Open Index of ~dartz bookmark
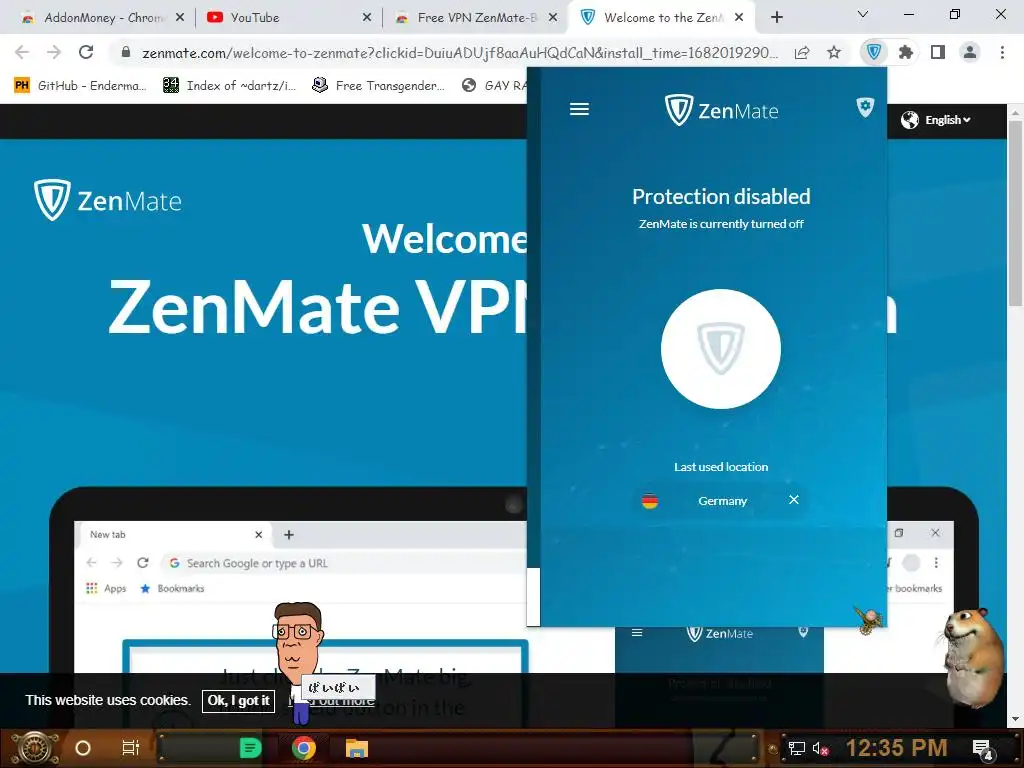1024x768 pixels. pos(230,86)
